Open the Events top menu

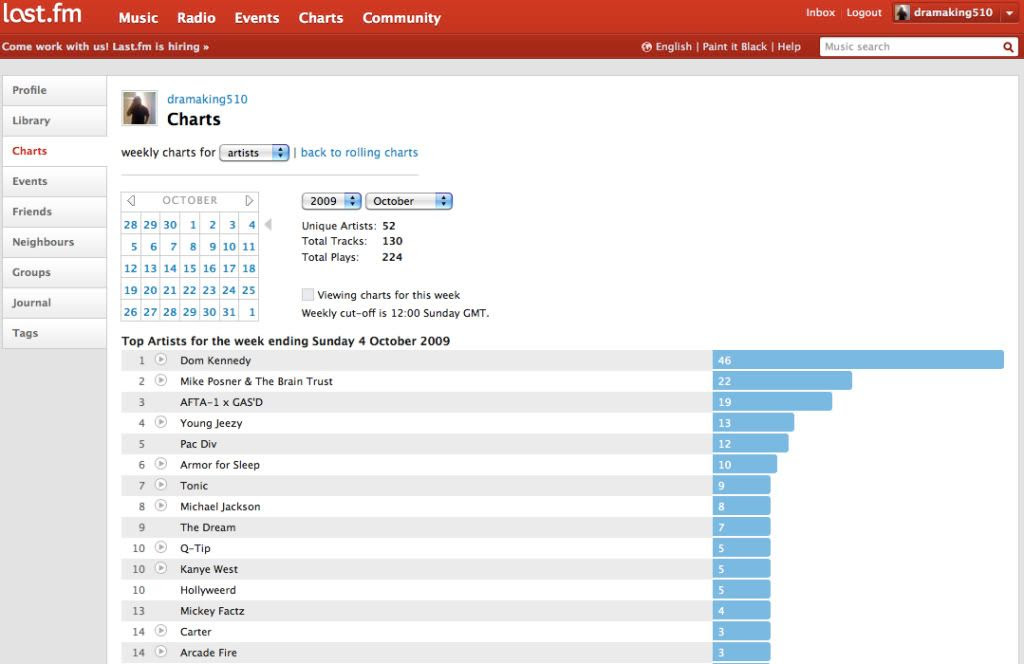(x=257, y=18)
